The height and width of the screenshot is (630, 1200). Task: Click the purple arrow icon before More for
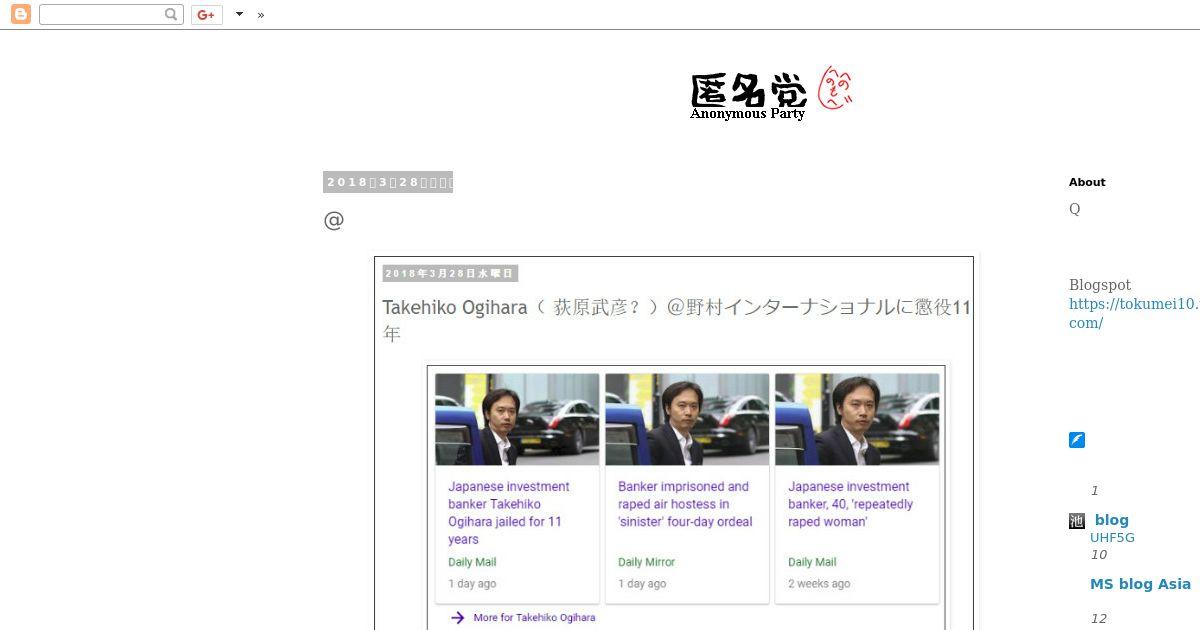pyautogui.click(x=458, y=618)
